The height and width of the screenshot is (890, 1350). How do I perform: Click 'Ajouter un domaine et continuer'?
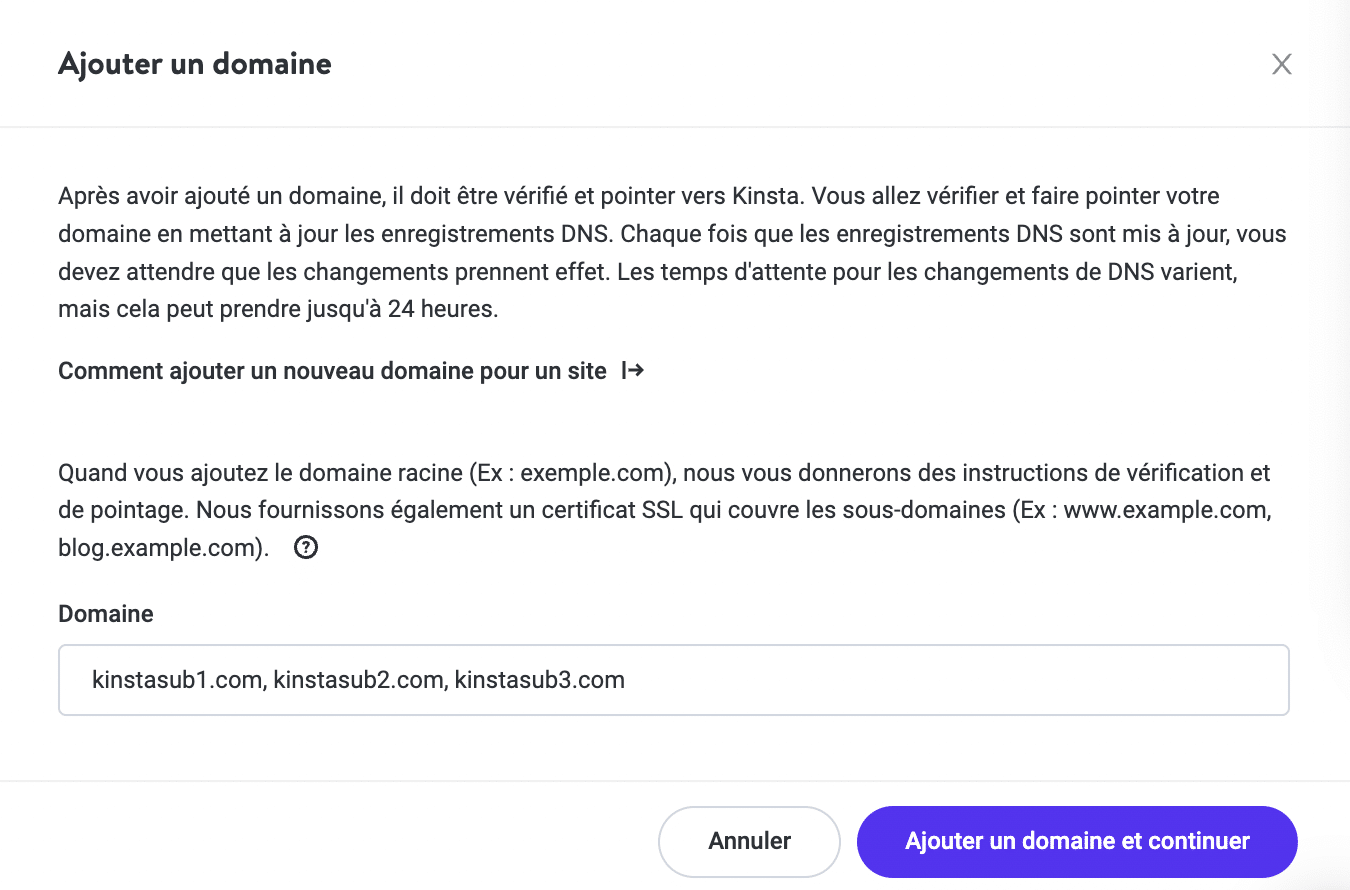pos(1076,841)
